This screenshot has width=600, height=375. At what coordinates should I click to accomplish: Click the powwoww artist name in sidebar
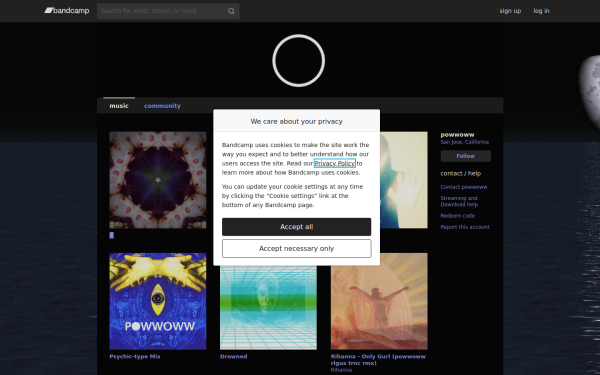457,135
